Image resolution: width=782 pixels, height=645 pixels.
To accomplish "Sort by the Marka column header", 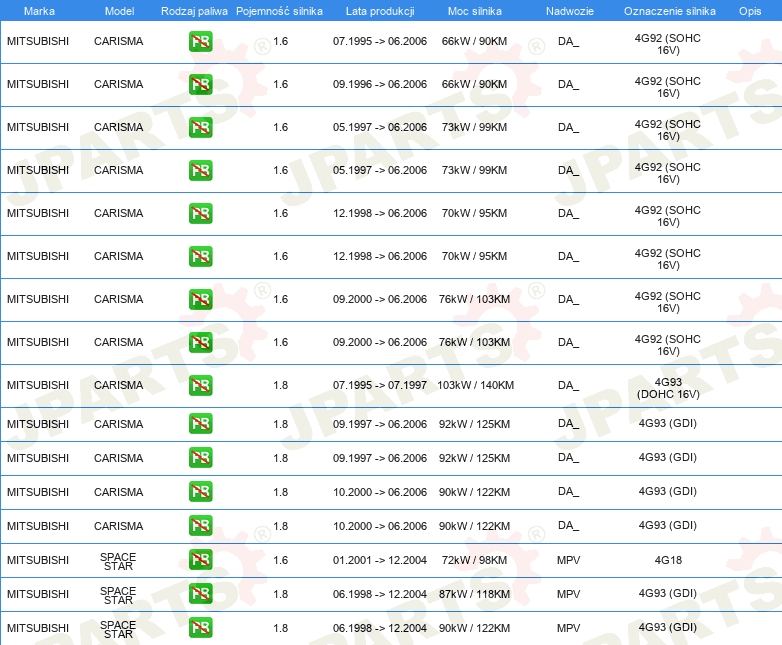I will pos(39,11).
